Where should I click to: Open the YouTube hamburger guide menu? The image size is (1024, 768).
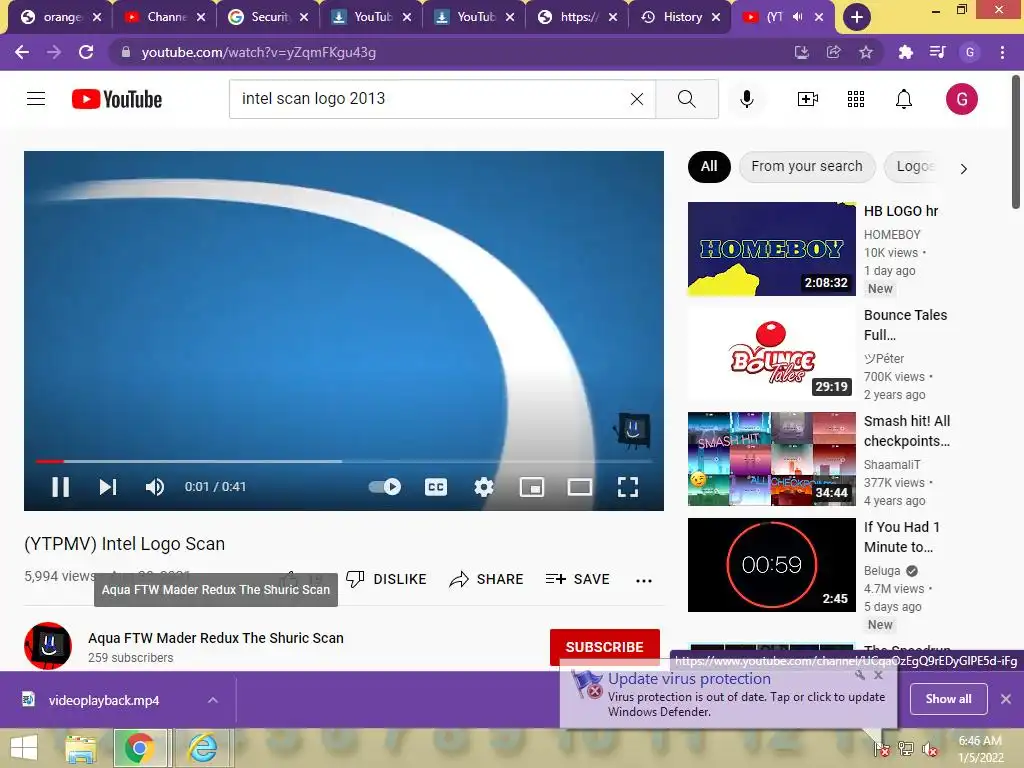[36, 99]
